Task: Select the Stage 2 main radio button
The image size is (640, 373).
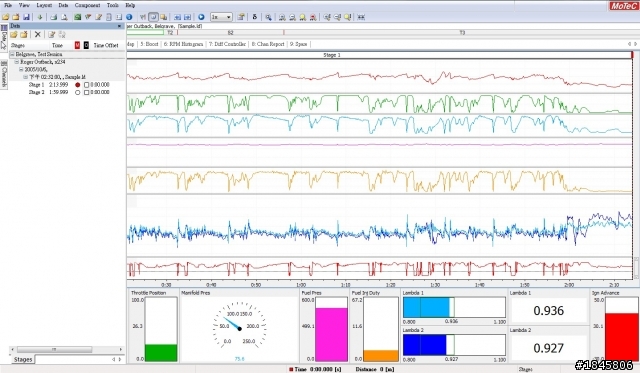Action: 78,93
